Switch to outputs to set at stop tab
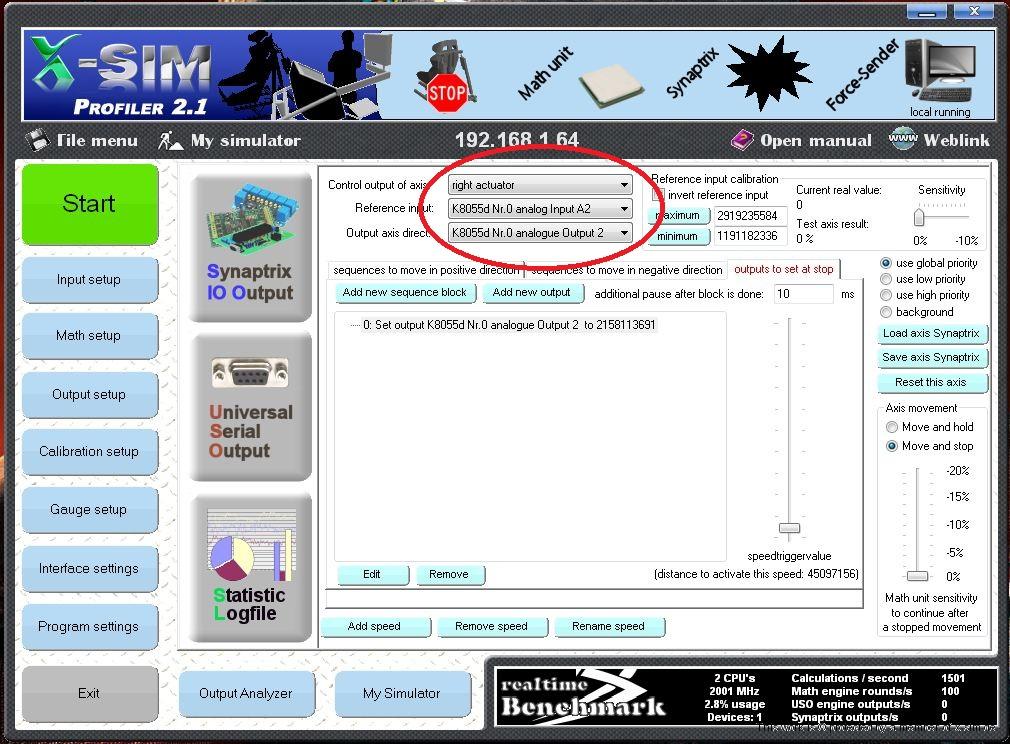Screen dimensions: 1010x744 coord(783,269)
